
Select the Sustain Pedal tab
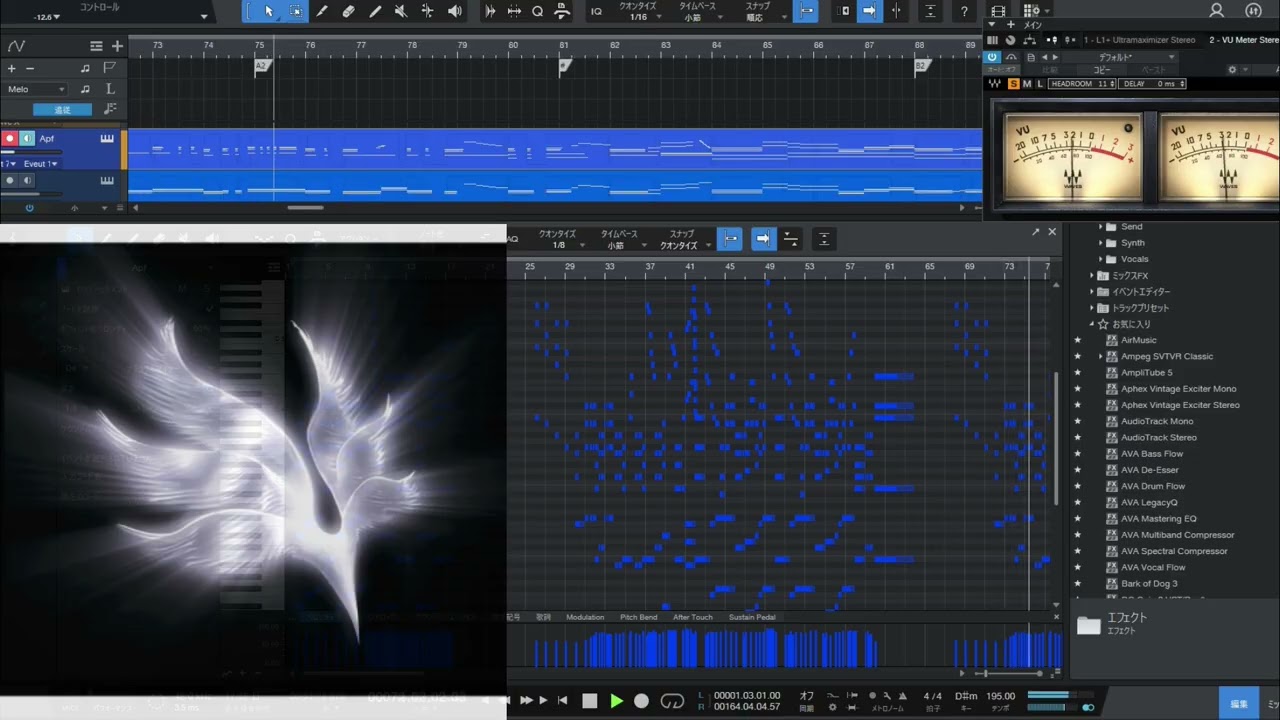click(752, 617)
